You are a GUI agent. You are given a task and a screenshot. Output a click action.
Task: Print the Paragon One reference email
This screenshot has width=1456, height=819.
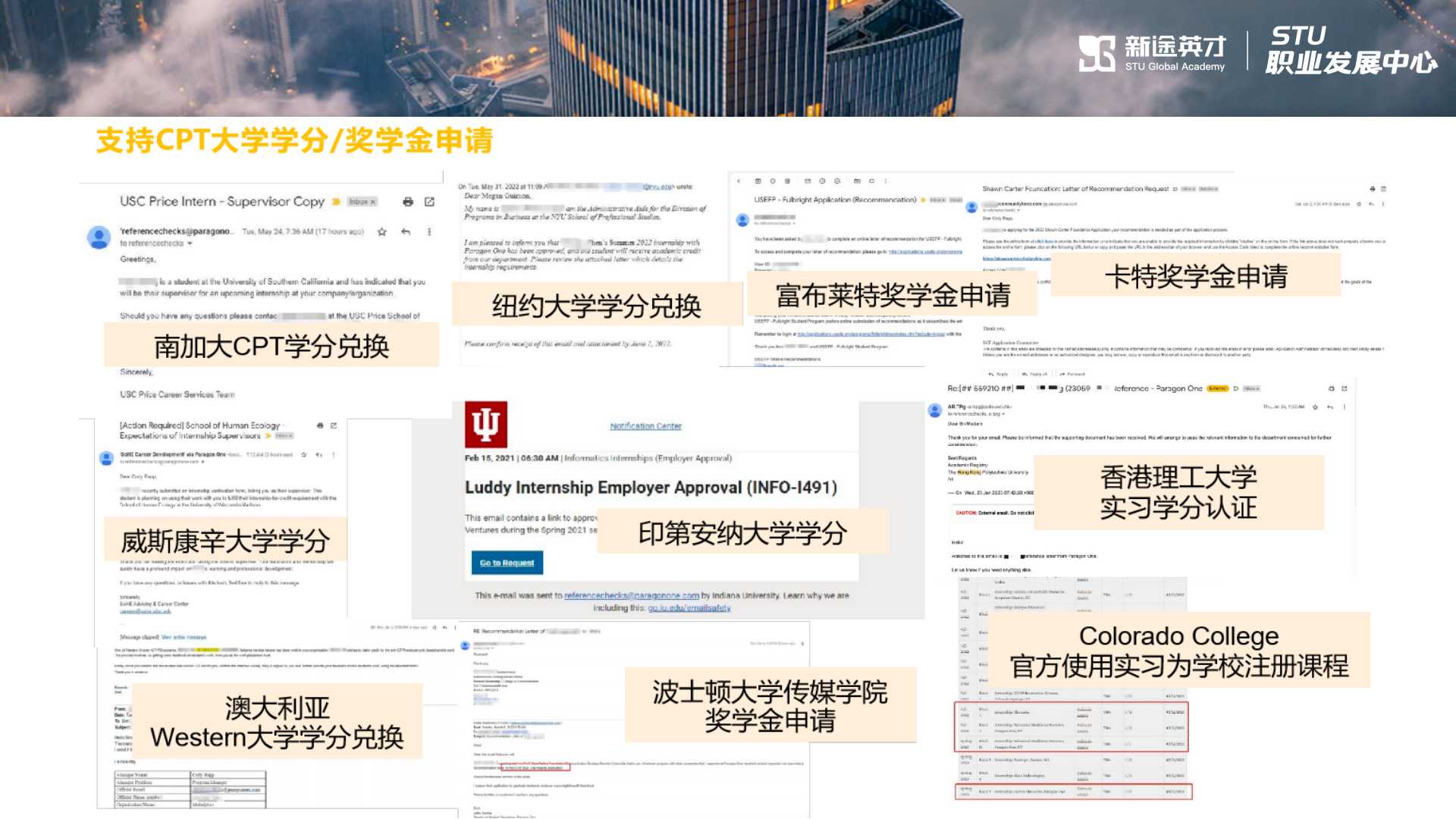click(x=1332, y=388)
